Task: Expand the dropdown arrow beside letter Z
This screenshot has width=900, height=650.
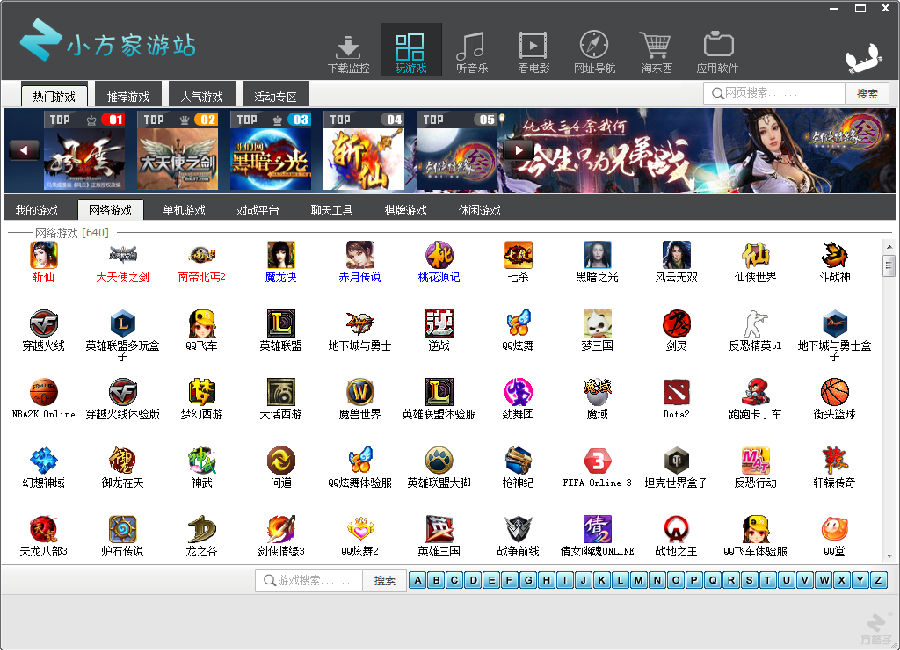Action: (x=860, y=581)
